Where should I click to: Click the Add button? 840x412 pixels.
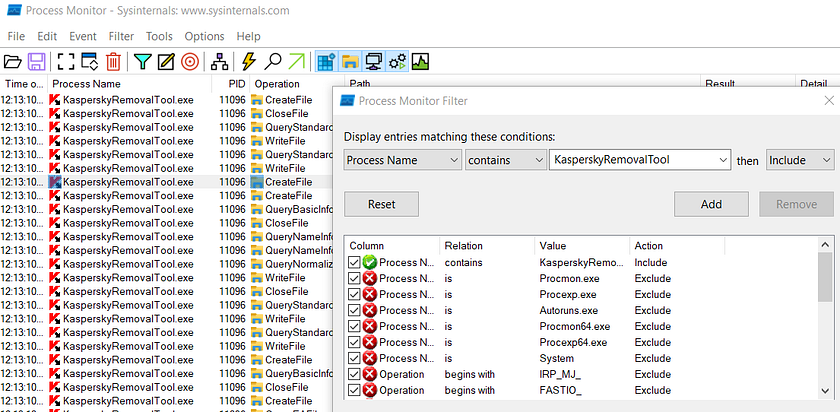[711, 204]
